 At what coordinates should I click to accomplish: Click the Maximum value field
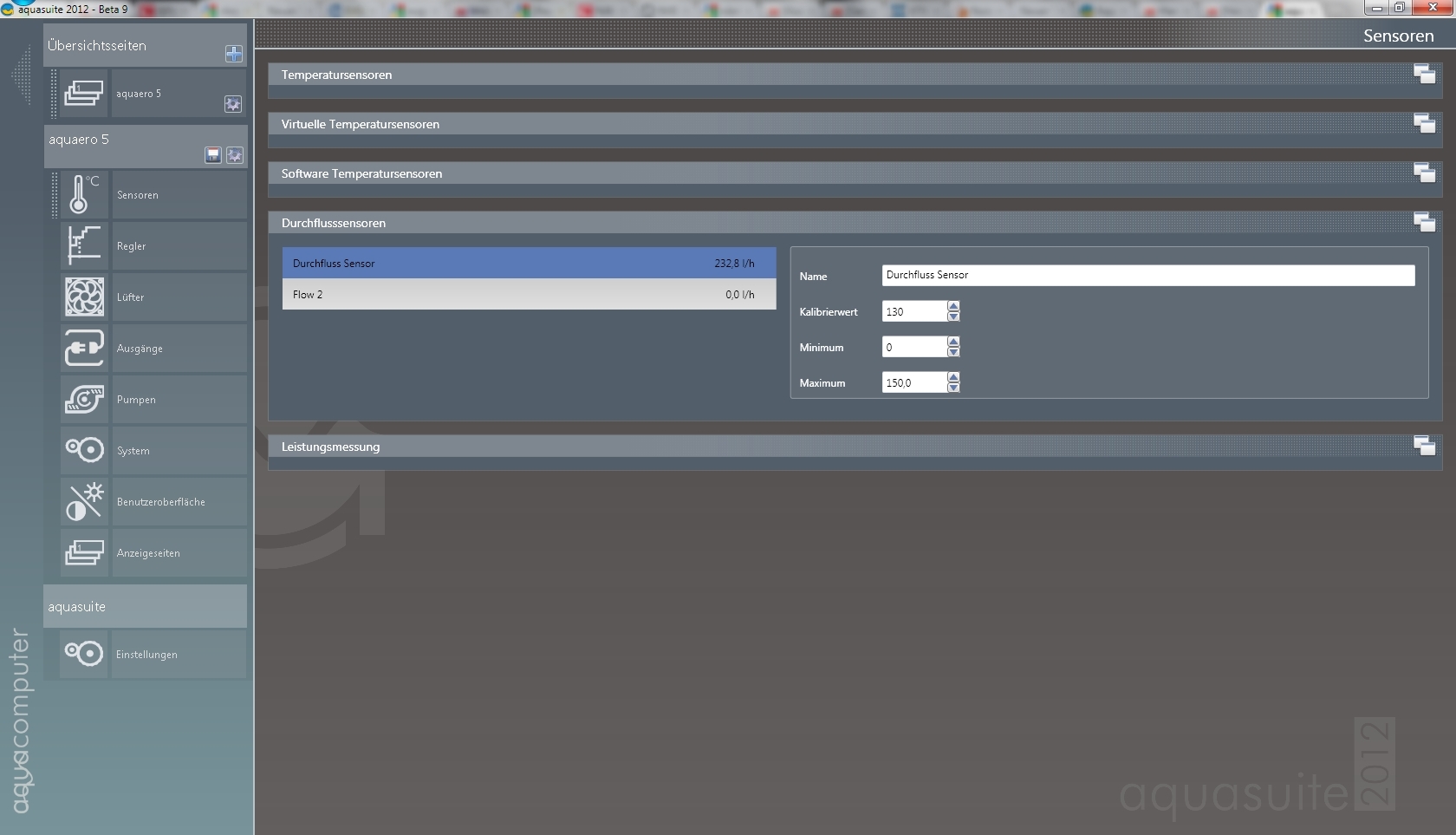[913, 382]
